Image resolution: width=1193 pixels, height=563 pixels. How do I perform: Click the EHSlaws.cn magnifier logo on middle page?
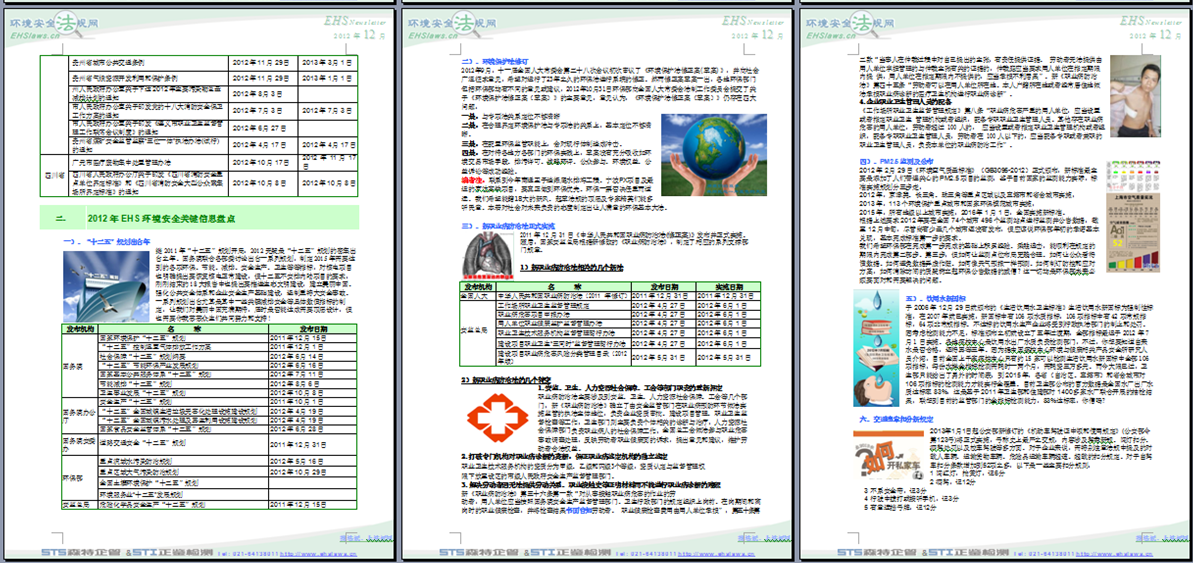(466, 24)
